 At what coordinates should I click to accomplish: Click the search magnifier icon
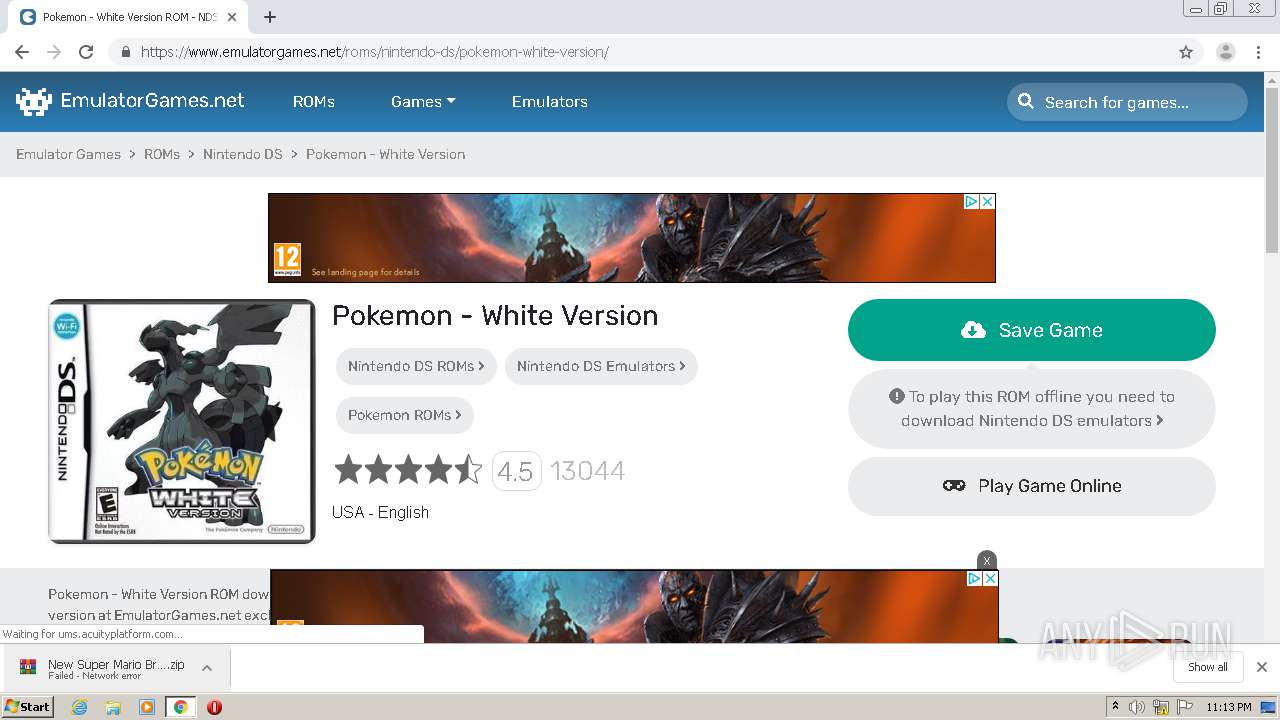1026,101
